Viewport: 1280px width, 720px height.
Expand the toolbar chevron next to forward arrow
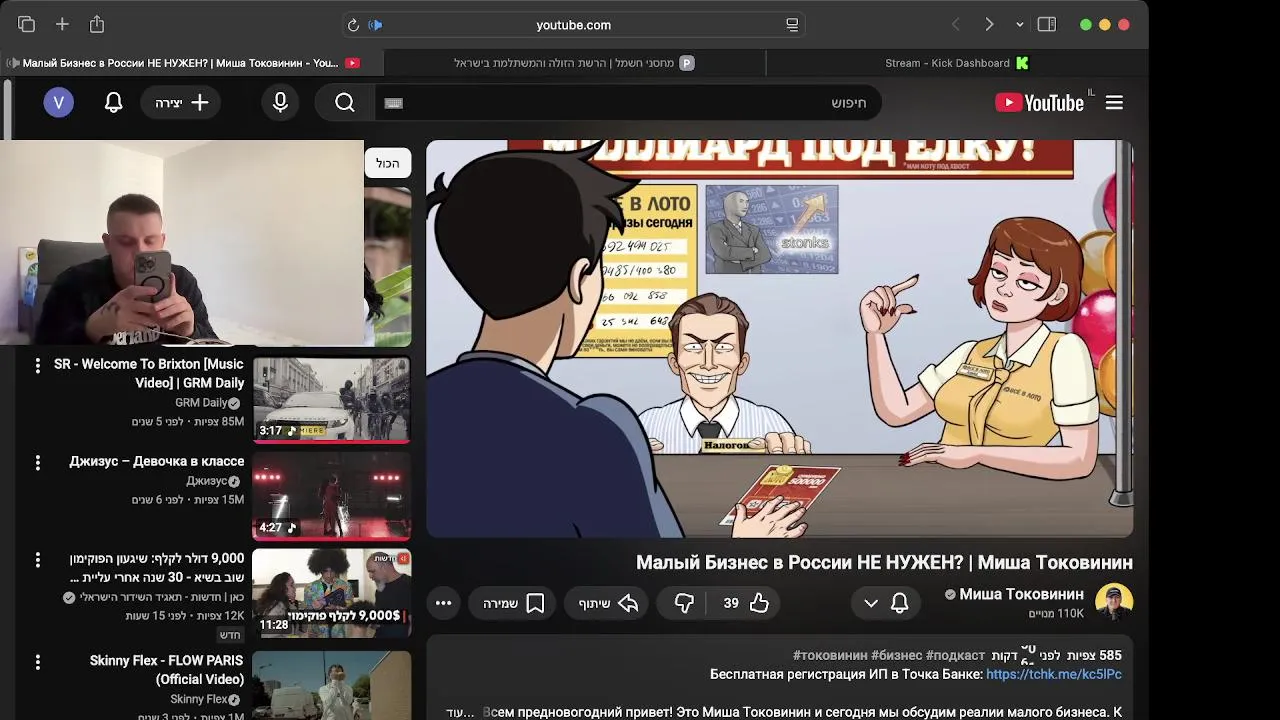point(1019,25)
